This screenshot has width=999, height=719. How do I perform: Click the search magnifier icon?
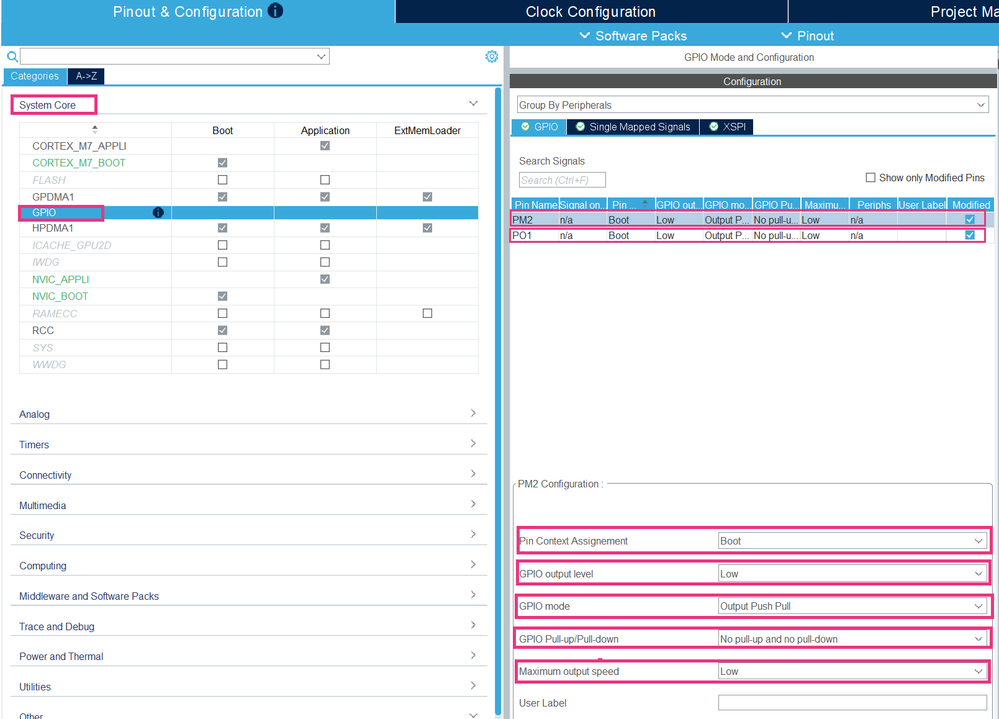coord(12,57)
